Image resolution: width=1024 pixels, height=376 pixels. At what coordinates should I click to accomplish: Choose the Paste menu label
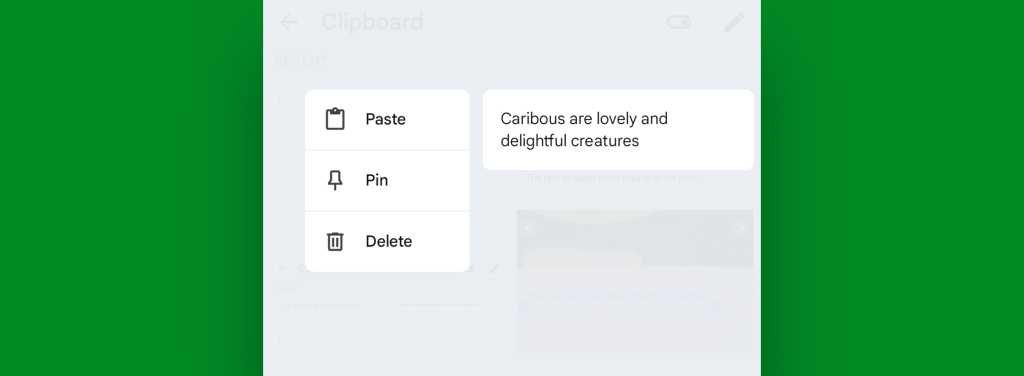[385, 119]
